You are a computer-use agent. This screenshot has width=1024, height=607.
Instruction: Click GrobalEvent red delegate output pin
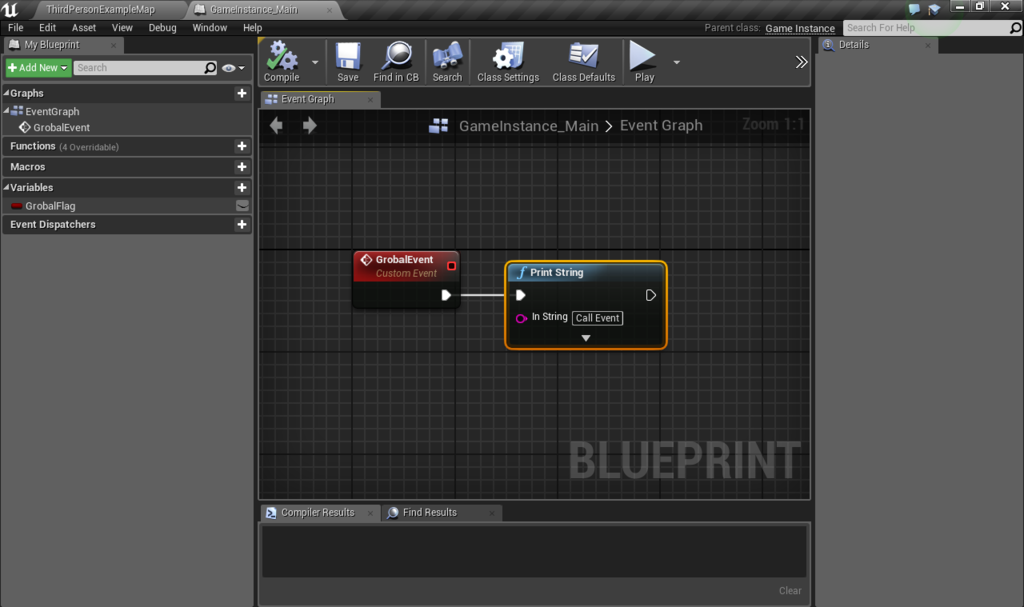[x=451, y=266]
